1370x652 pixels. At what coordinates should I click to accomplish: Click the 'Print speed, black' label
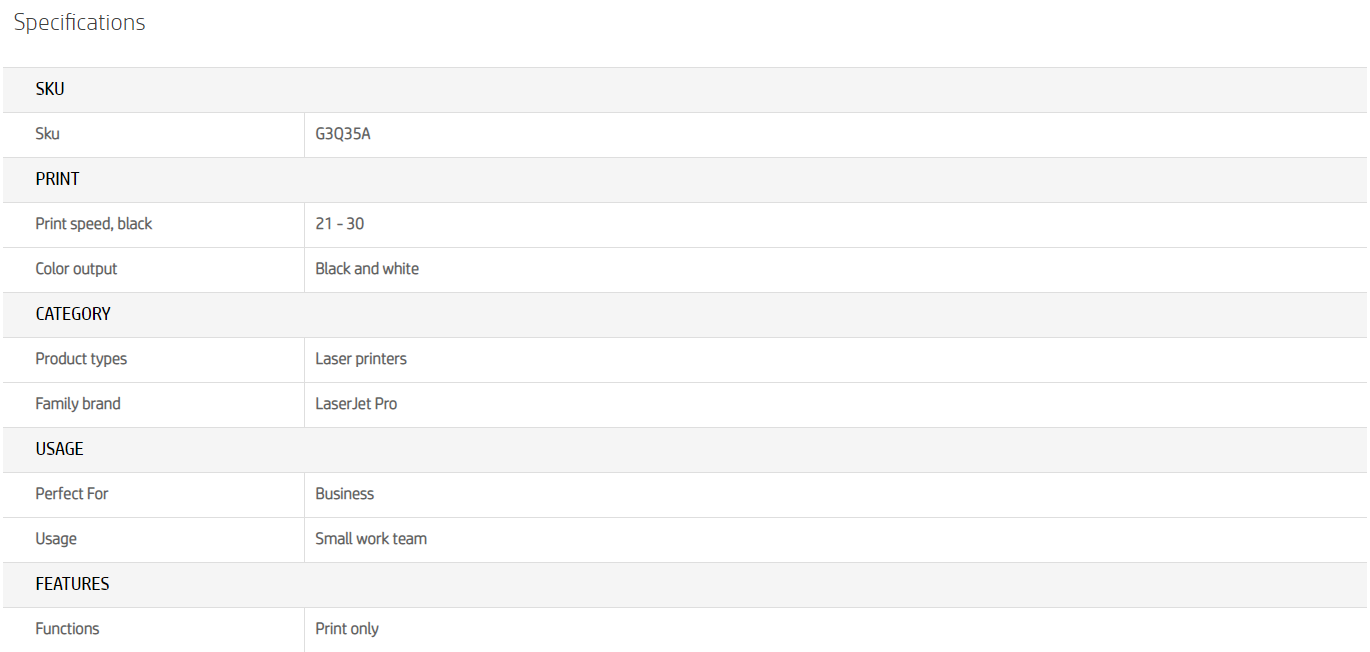(94, 224)
